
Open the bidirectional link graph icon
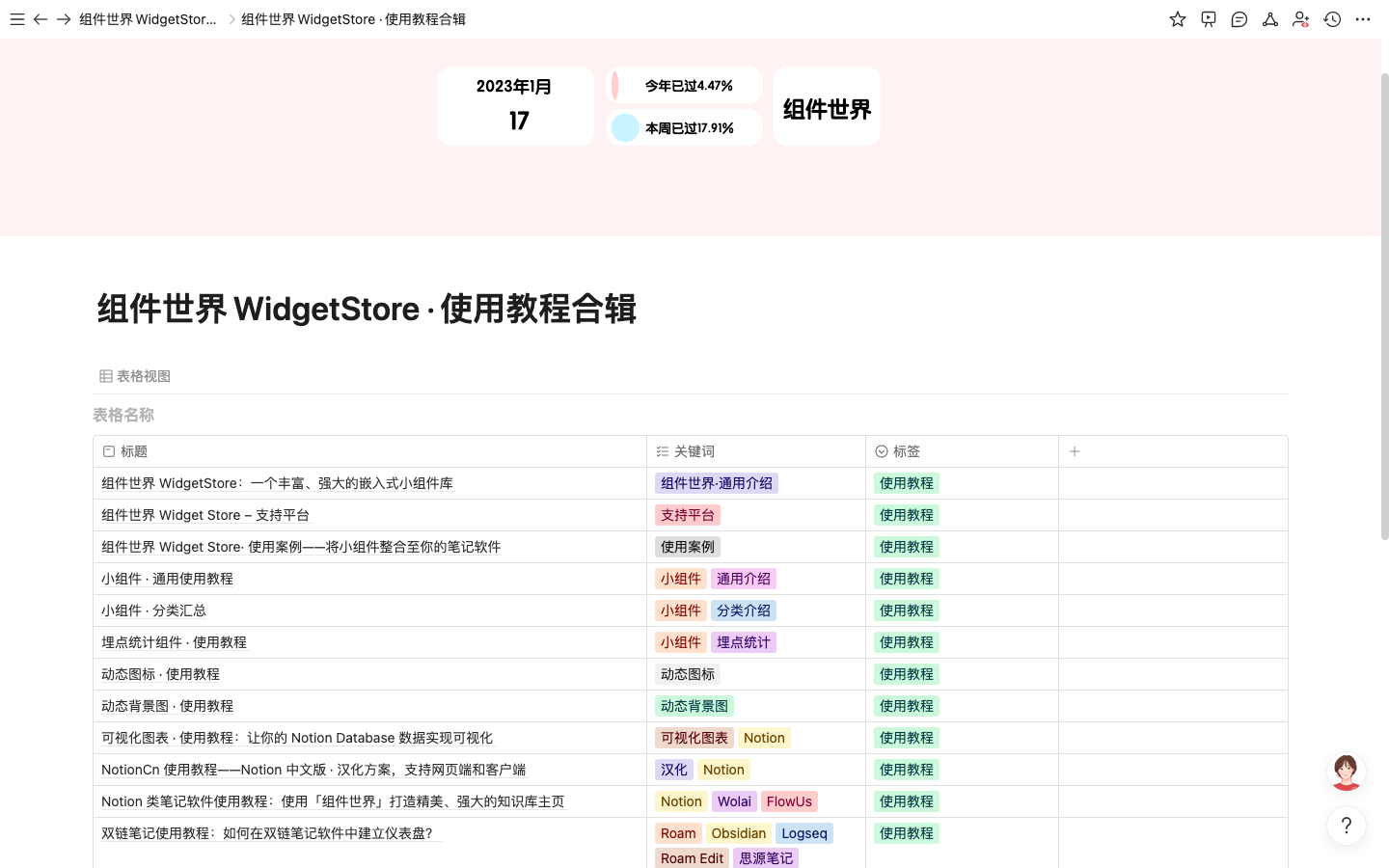tap(1269, 19)
